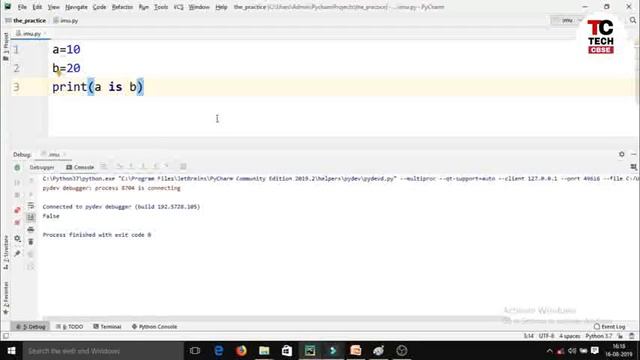Viewport: 640px width, 360px height.
Task: Open the Help menu
Action: tap(221, 7)
